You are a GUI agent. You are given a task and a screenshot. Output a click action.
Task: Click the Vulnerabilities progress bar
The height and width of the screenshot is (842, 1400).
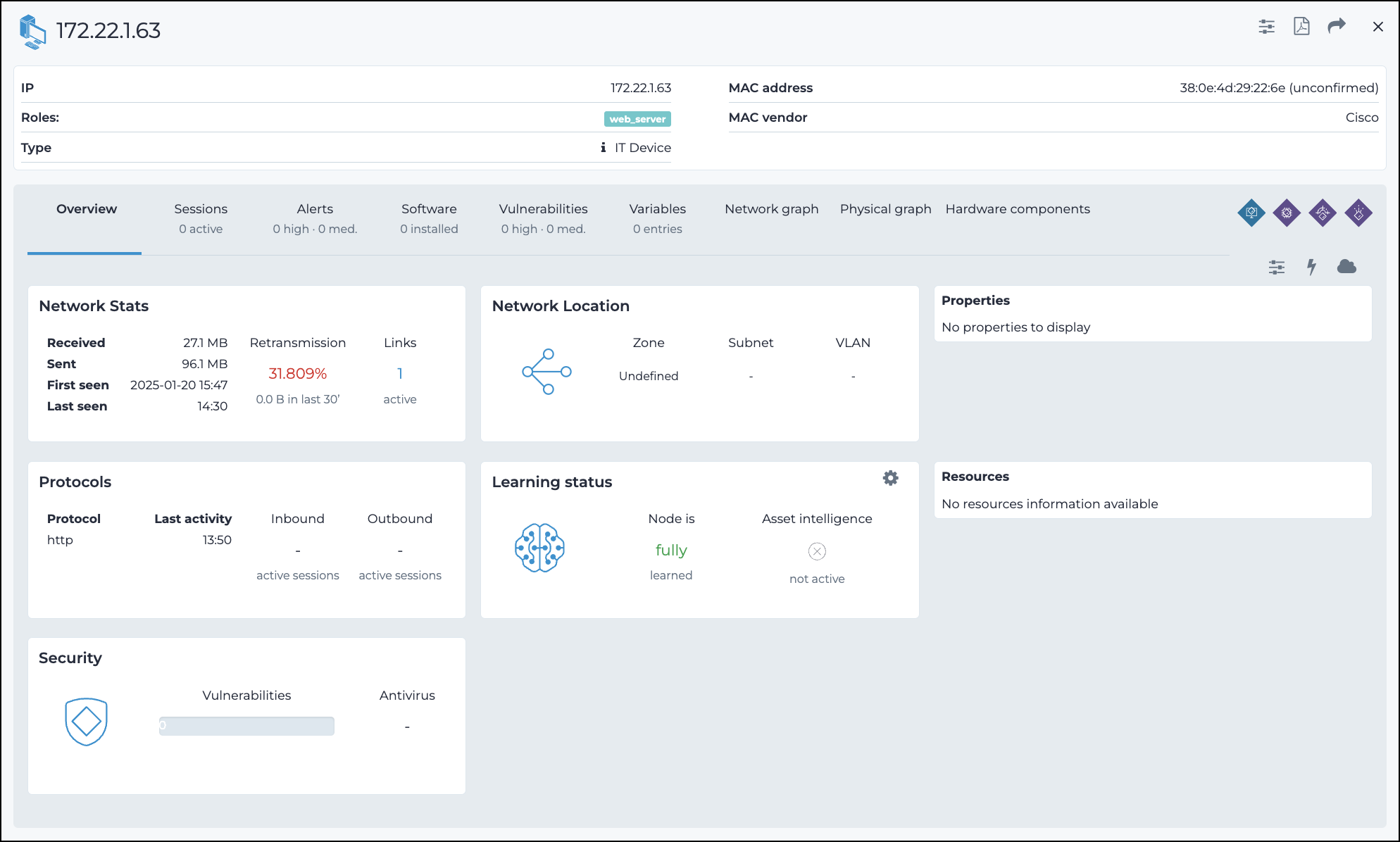point(246,726)
